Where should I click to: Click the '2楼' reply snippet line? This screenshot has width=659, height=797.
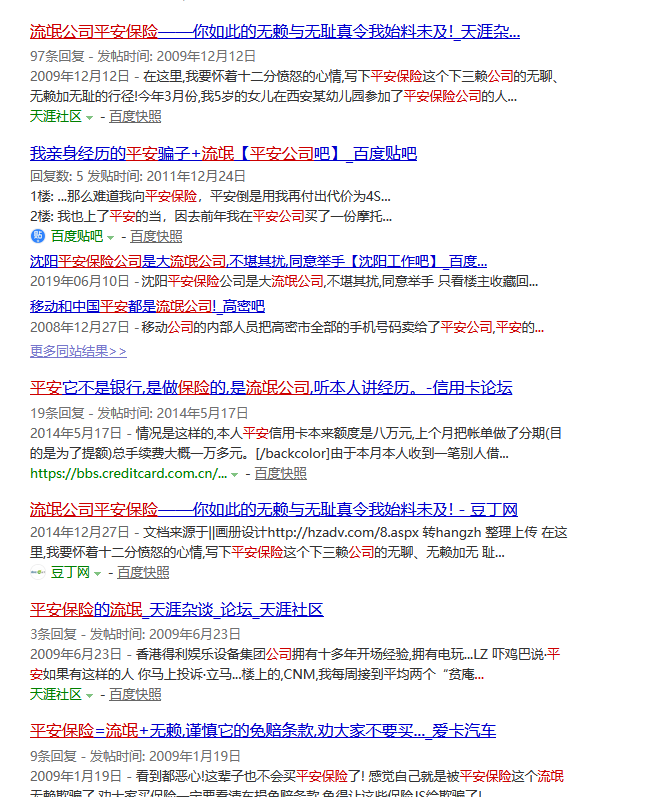(x=211, y=217)
